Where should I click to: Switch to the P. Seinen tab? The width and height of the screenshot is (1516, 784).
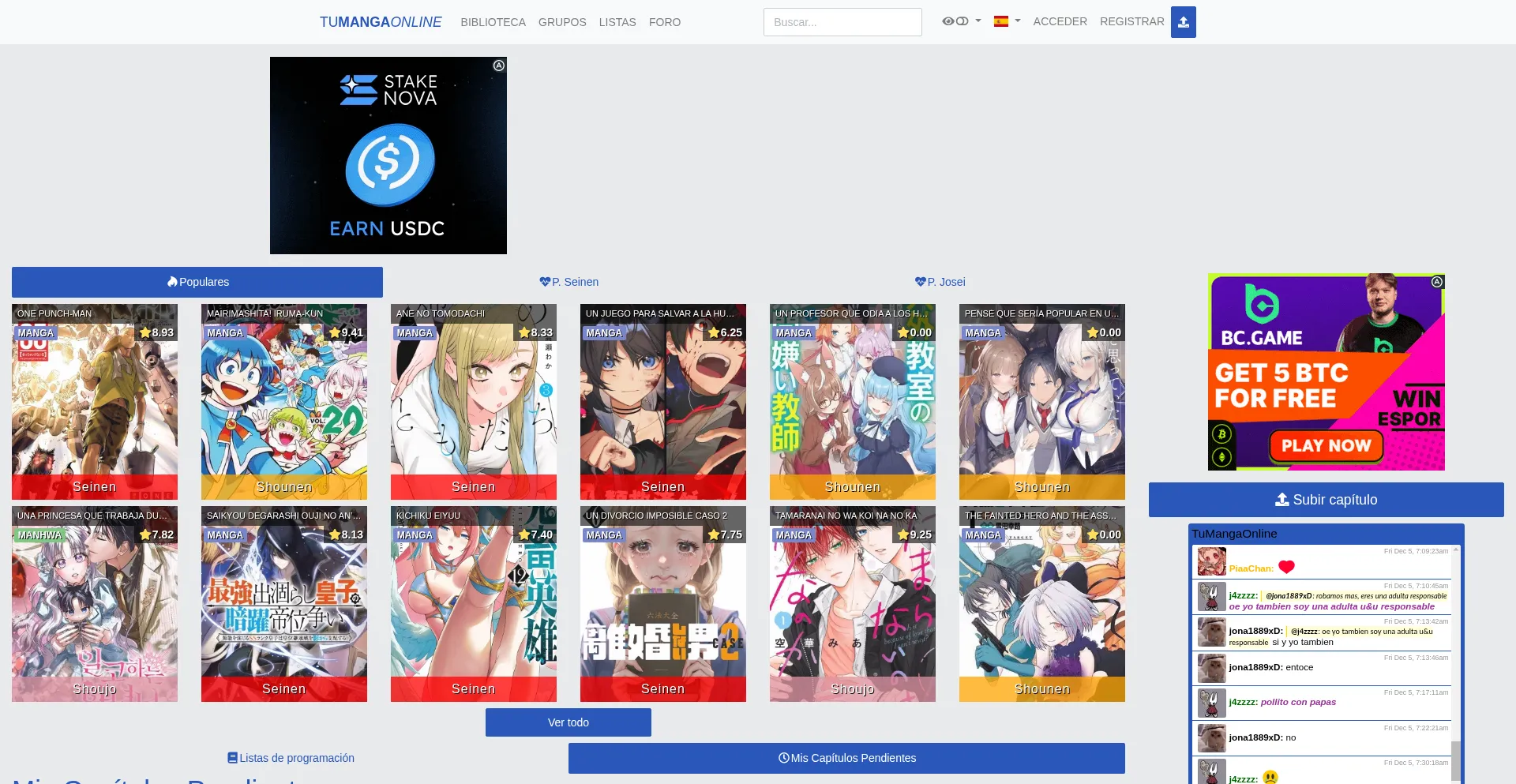click(x=568, y=282)
